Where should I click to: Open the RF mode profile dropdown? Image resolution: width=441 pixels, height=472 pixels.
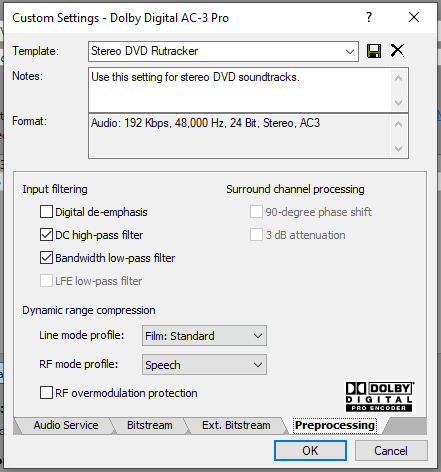pos(204,365)
